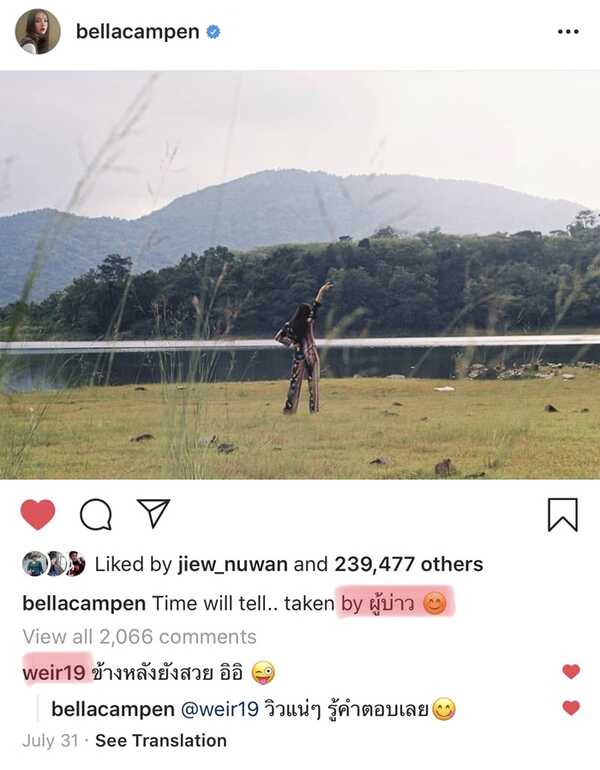Image resolution: width=600 pixels, height=770 pixels.
Task: Open the @weir19 mention in reply
Action: point(219,710)
